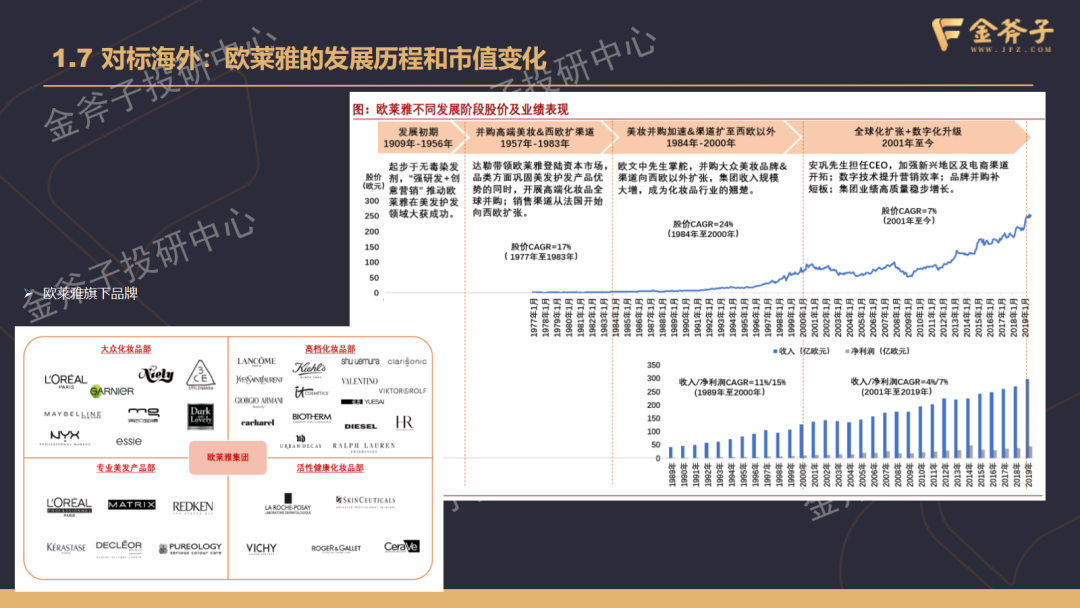The image size is (1080, 608).
Task: Select the Urban Decay logo
Action: coord(301,442)
